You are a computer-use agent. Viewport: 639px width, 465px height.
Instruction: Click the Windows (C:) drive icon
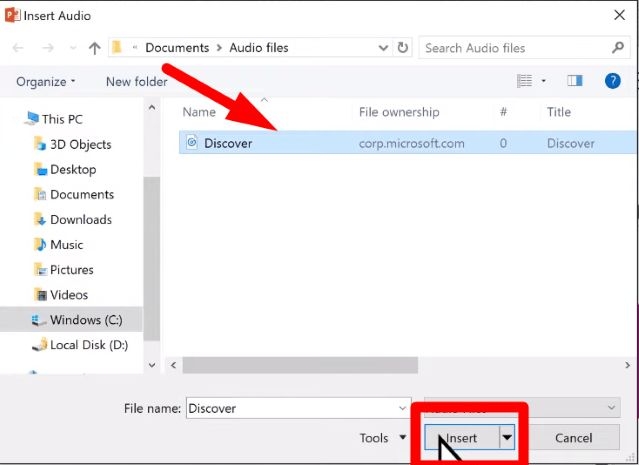[39, 320]
